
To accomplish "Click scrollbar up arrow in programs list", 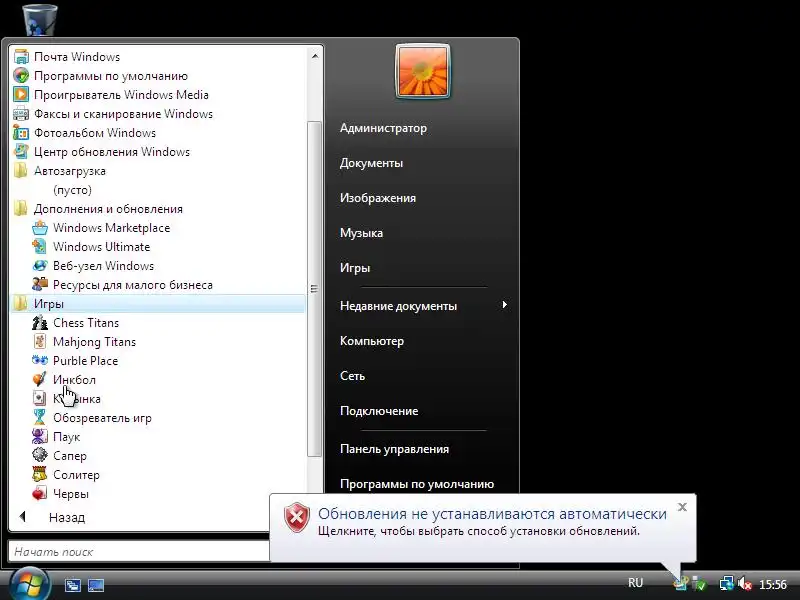I will (x=315, y=56).
